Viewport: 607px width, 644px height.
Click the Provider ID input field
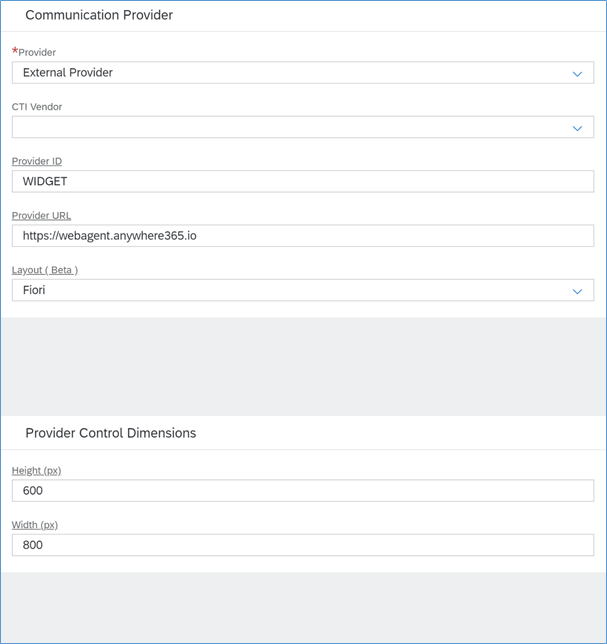coord(303,182)
